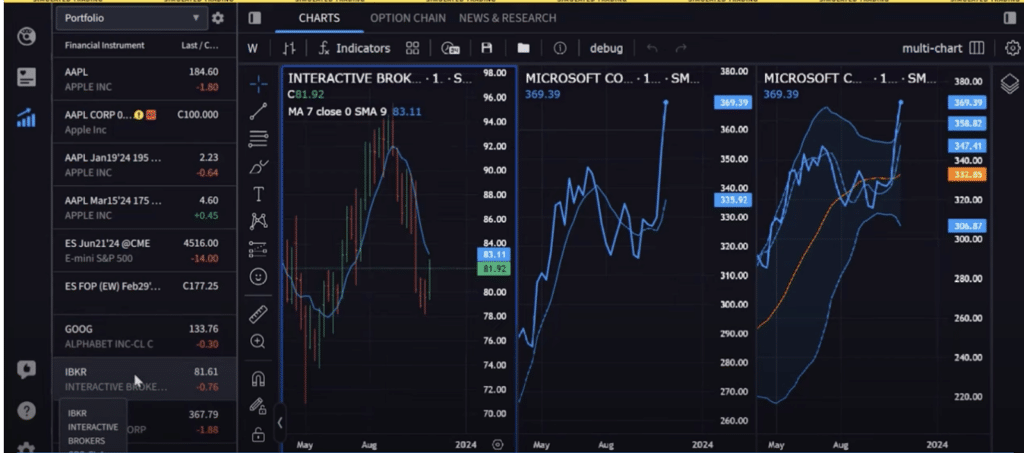Click the 358.82 label in right chart
This screenshot has width=1024, height=453.
click(967, 123)
